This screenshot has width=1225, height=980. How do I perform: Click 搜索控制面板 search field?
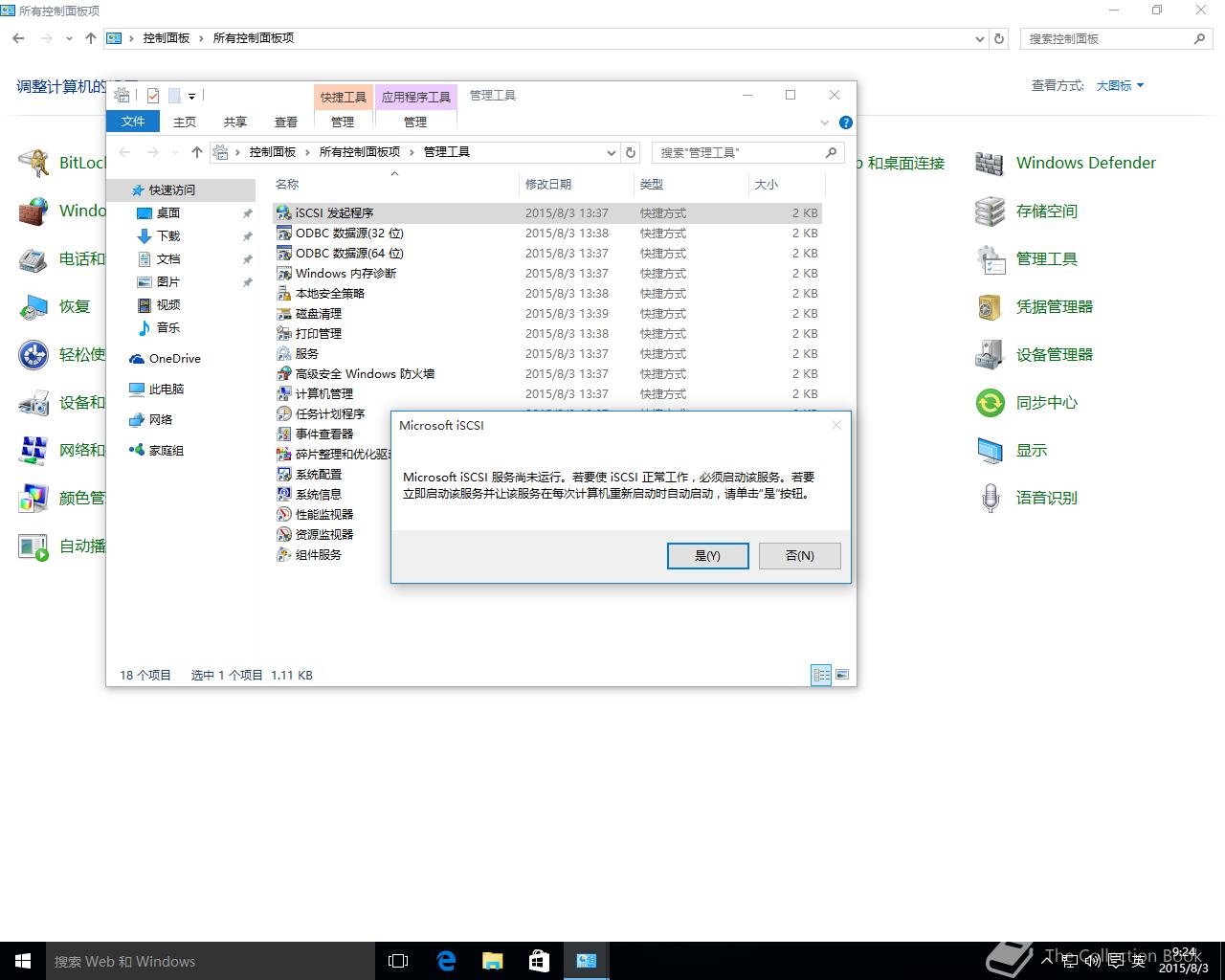[1116, 38]
